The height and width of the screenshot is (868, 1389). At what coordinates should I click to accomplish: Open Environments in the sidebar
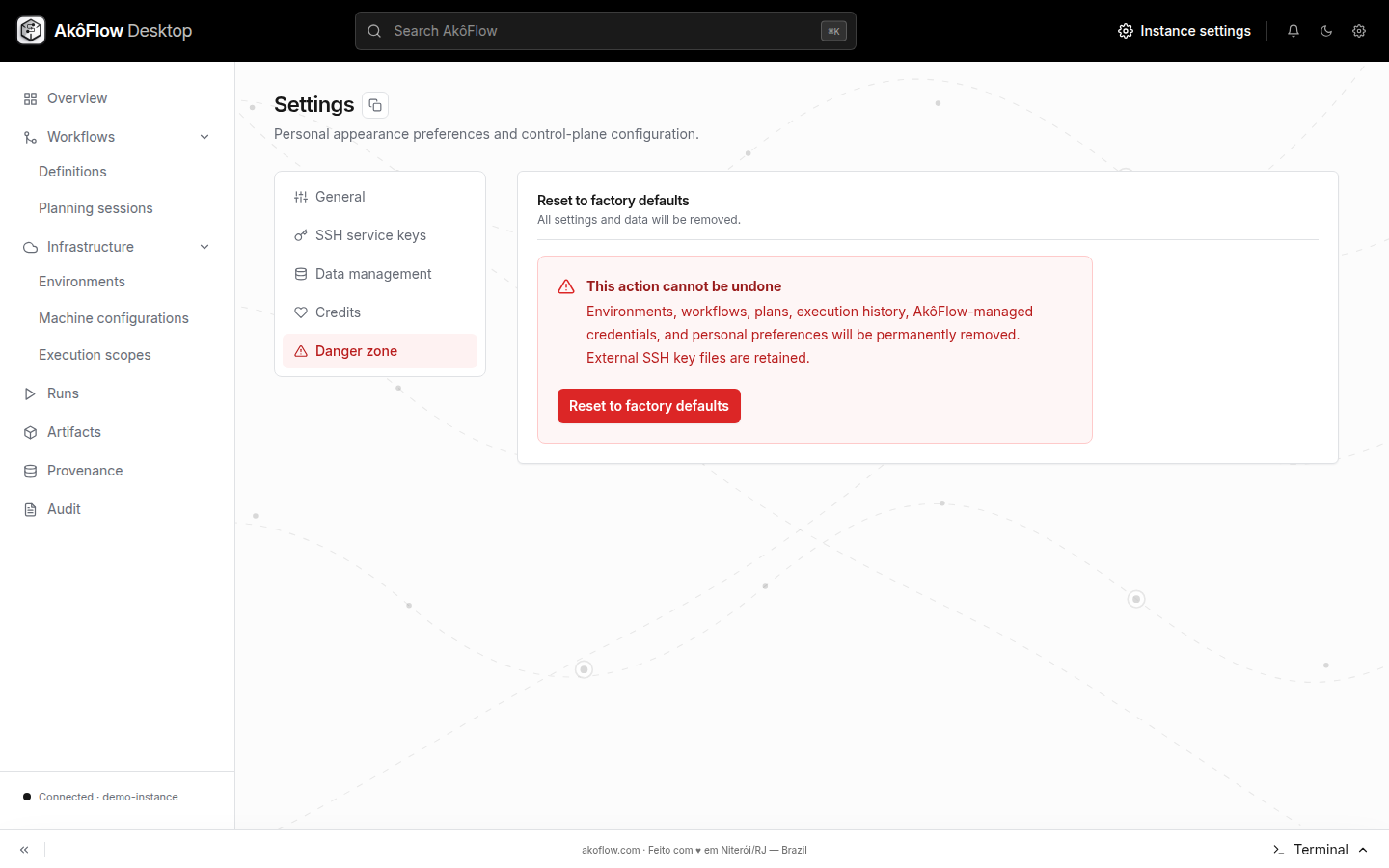click(x=82, y=282)
